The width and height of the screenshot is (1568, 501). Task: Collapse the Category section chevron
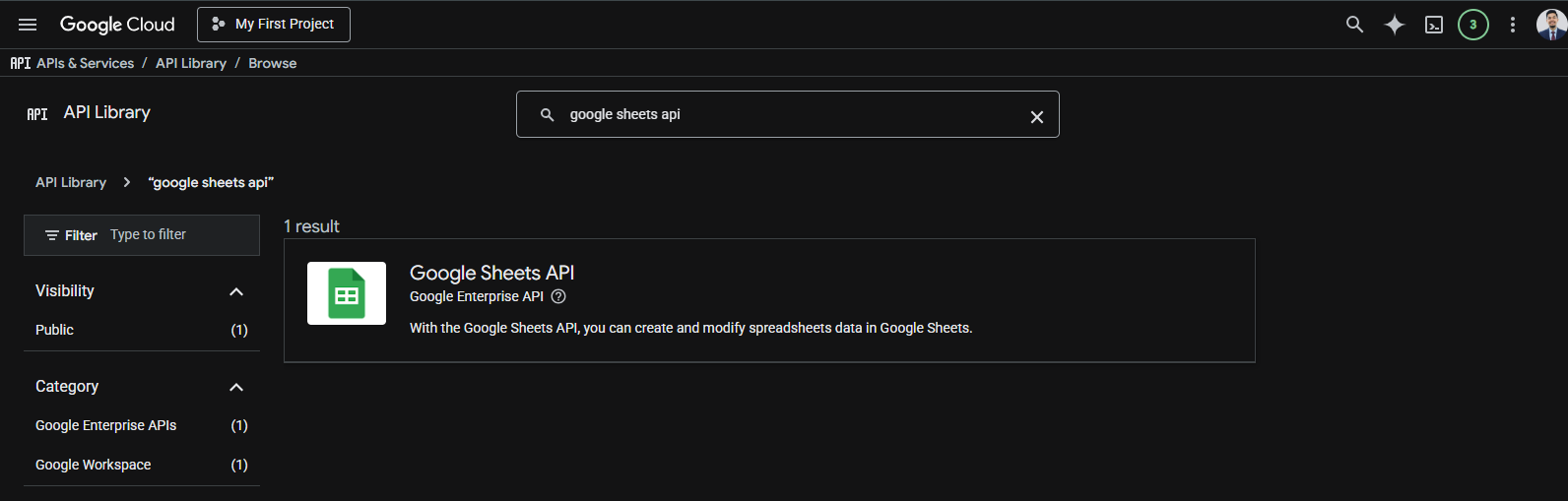click(236, 387)
